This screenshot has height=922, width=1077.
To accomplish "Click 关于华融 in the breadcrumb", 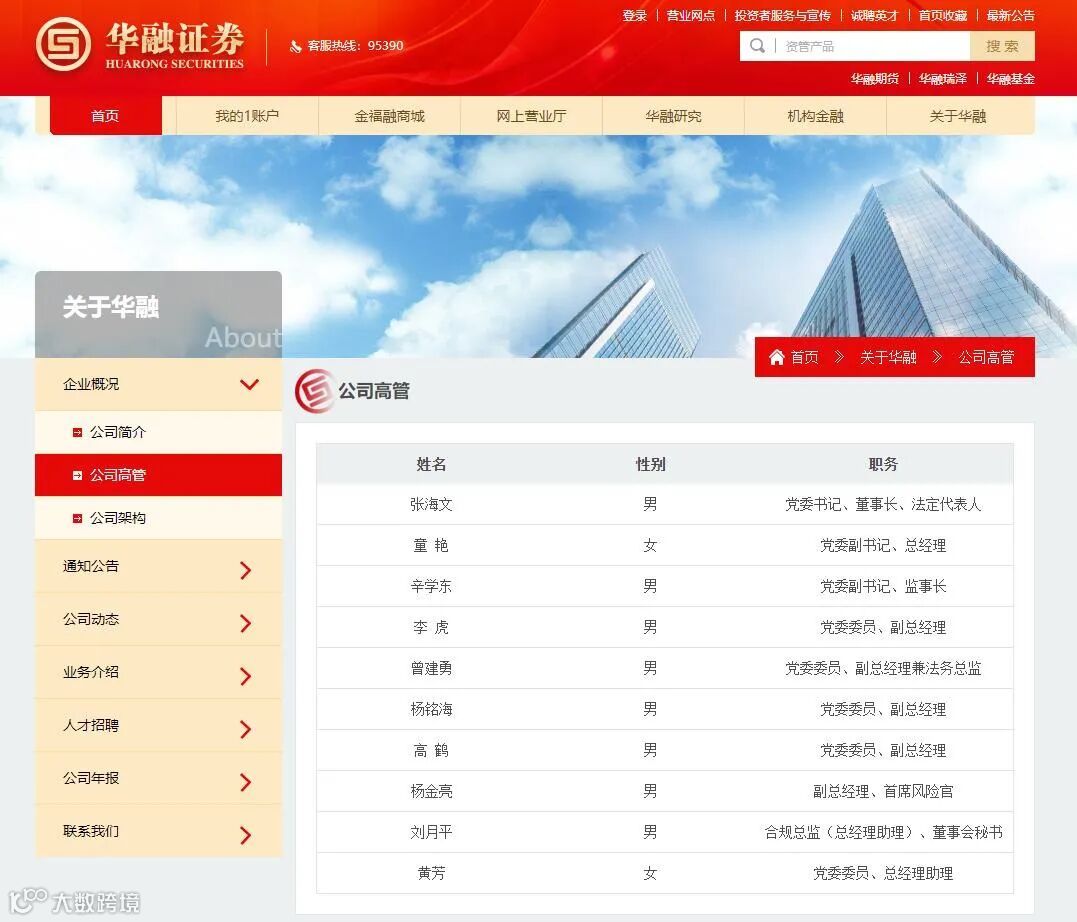I will pos(888,357).
